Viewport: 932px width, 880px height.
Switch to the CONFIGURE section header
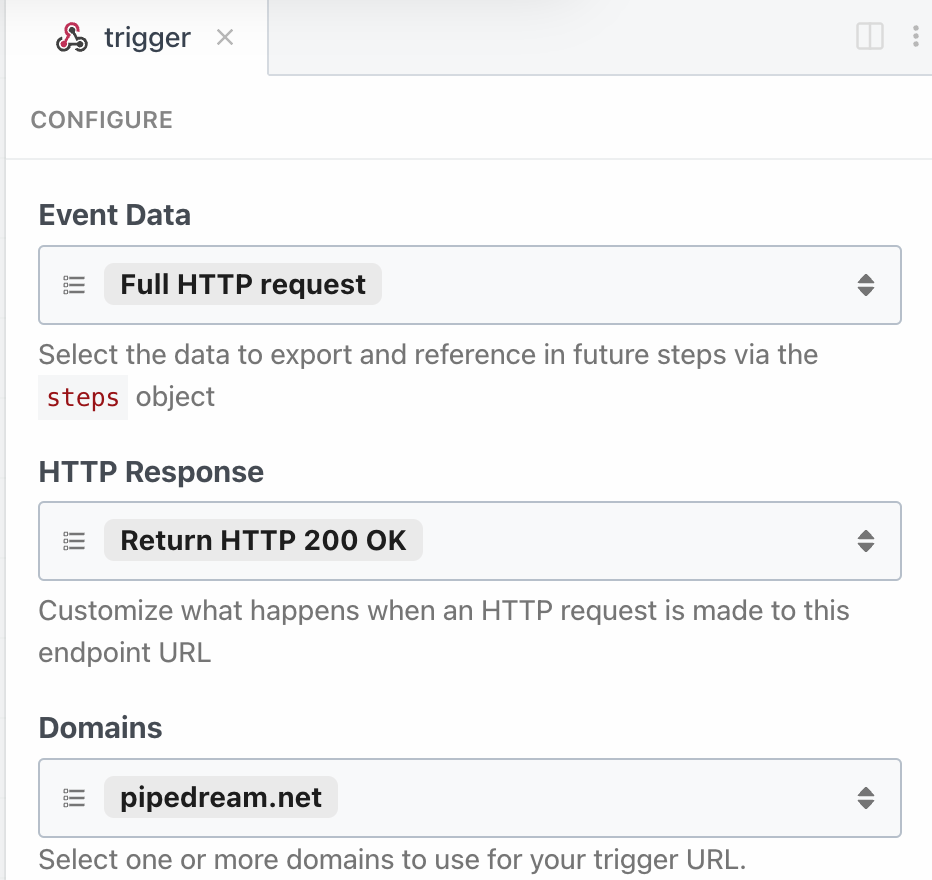point(102,120)
